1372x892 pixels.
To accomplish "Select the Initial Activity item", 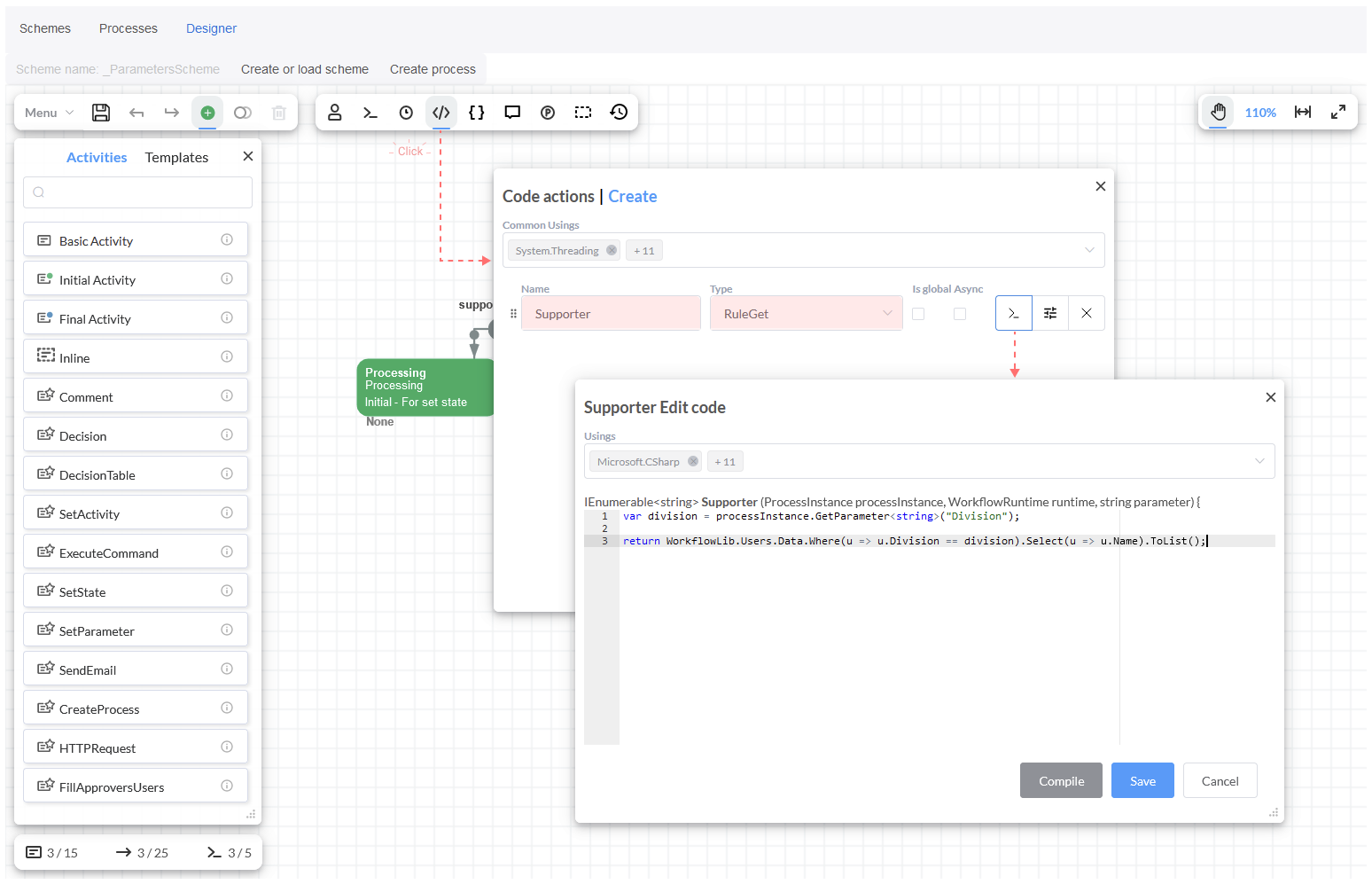I will 136,278.
